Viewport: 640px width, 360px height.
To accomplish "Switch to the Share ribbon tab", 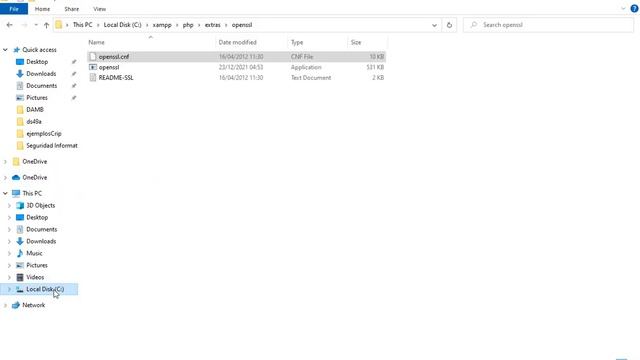I will [71, 9].
